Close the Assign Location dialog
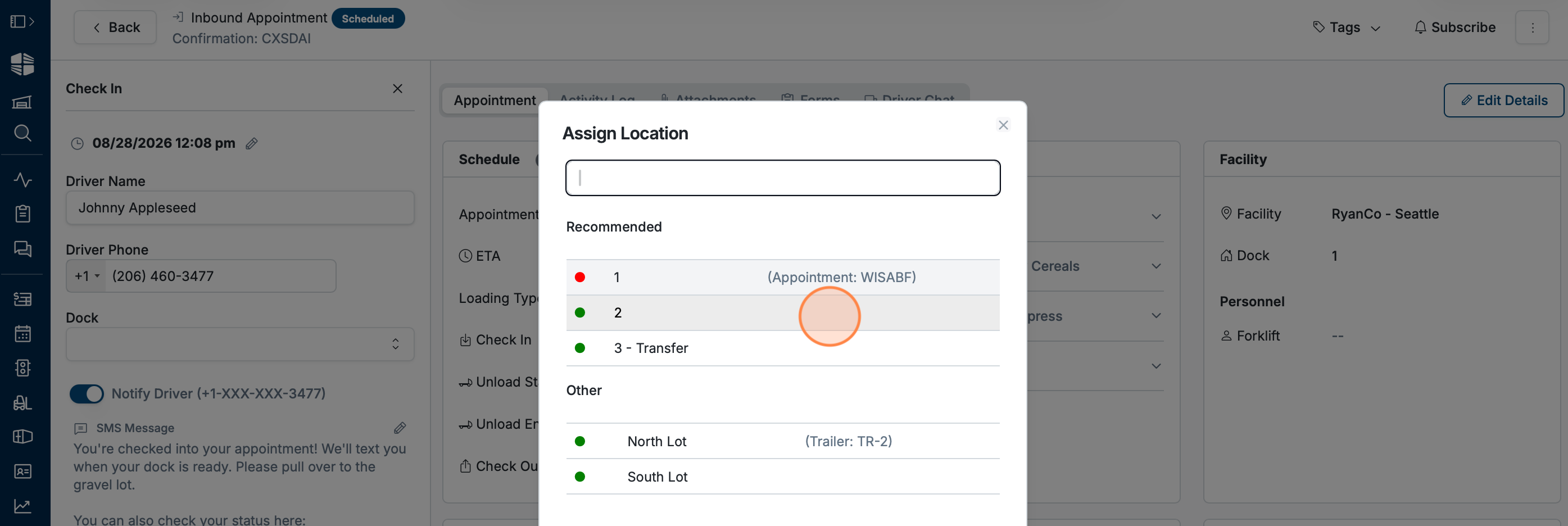This screenshot has height=526, width=1568. pos(1004,125)
